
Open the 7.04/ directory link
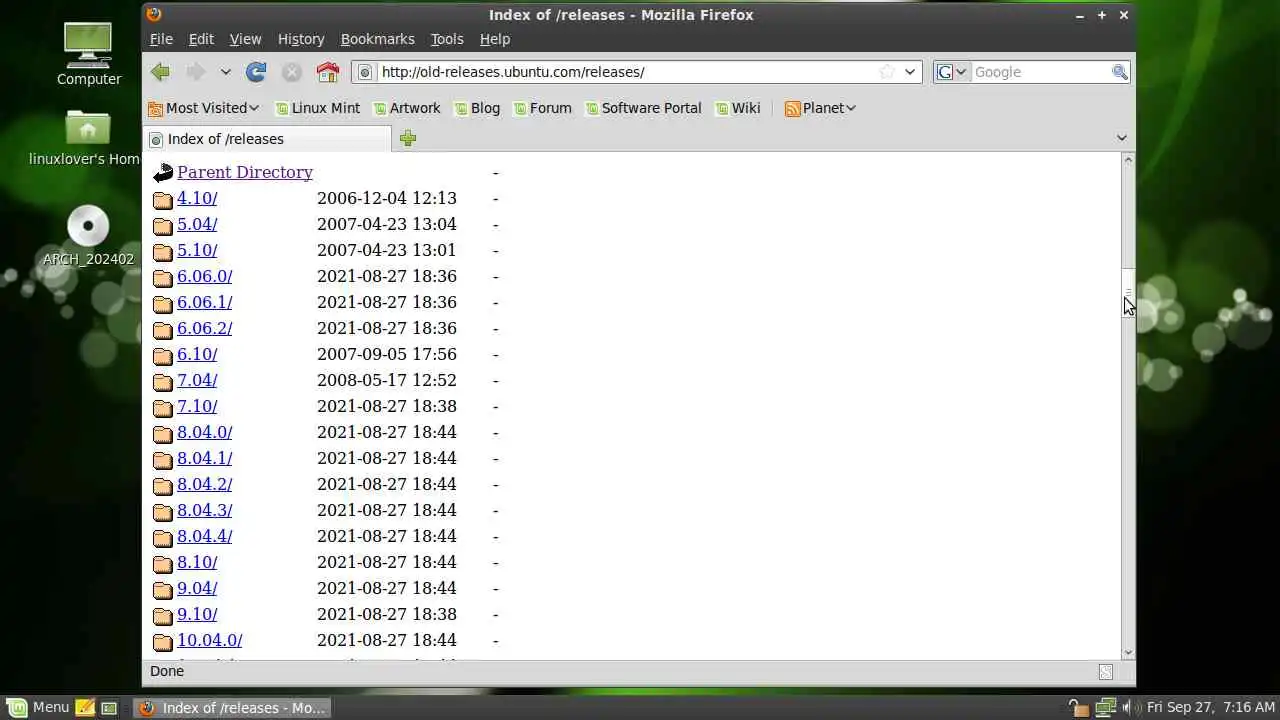(x=197, y=380)
